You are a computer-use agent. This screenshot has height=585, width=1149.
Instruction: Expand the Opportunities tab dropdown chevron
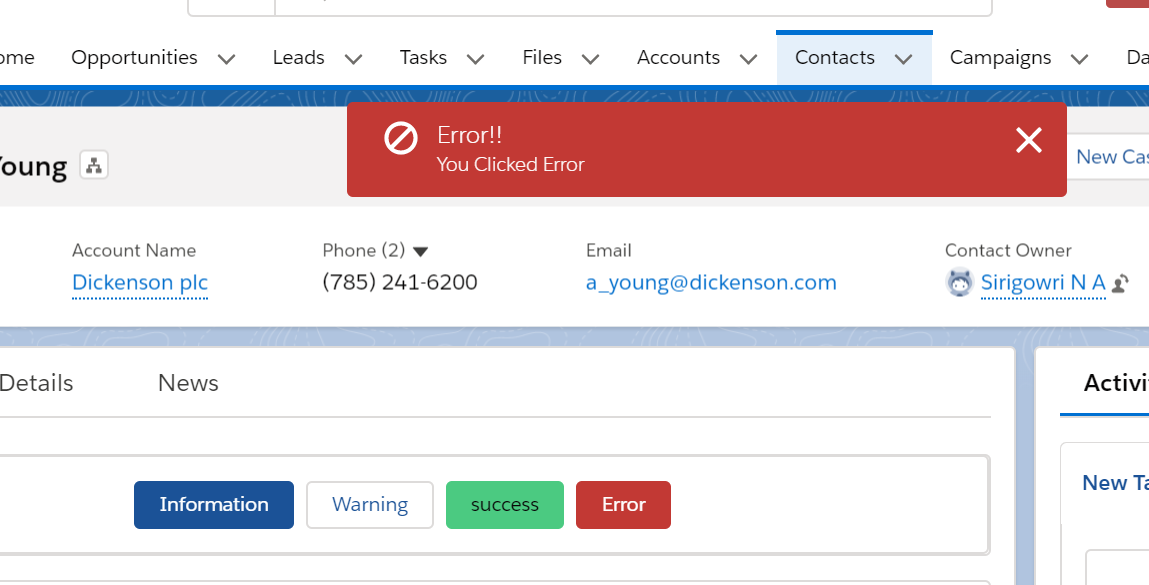coord(226,59)
